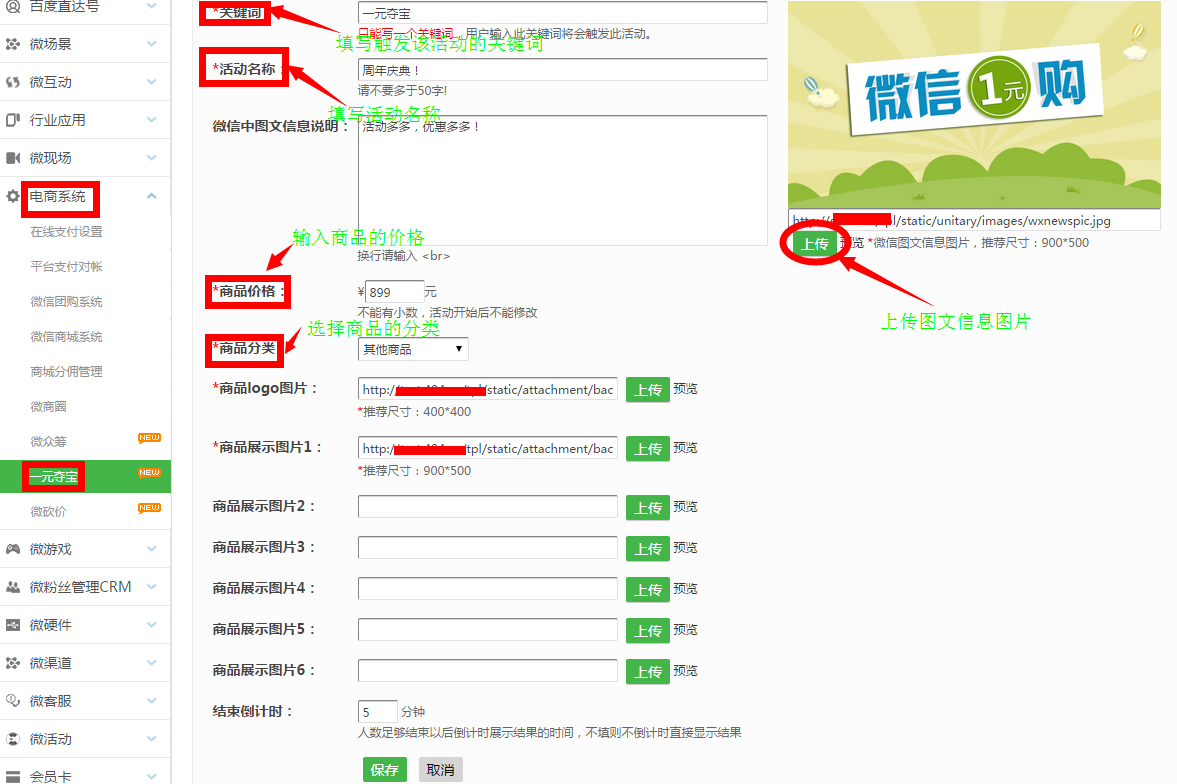
Task: Click the 微现场 camera icon
Action: (x=13, y=158)
